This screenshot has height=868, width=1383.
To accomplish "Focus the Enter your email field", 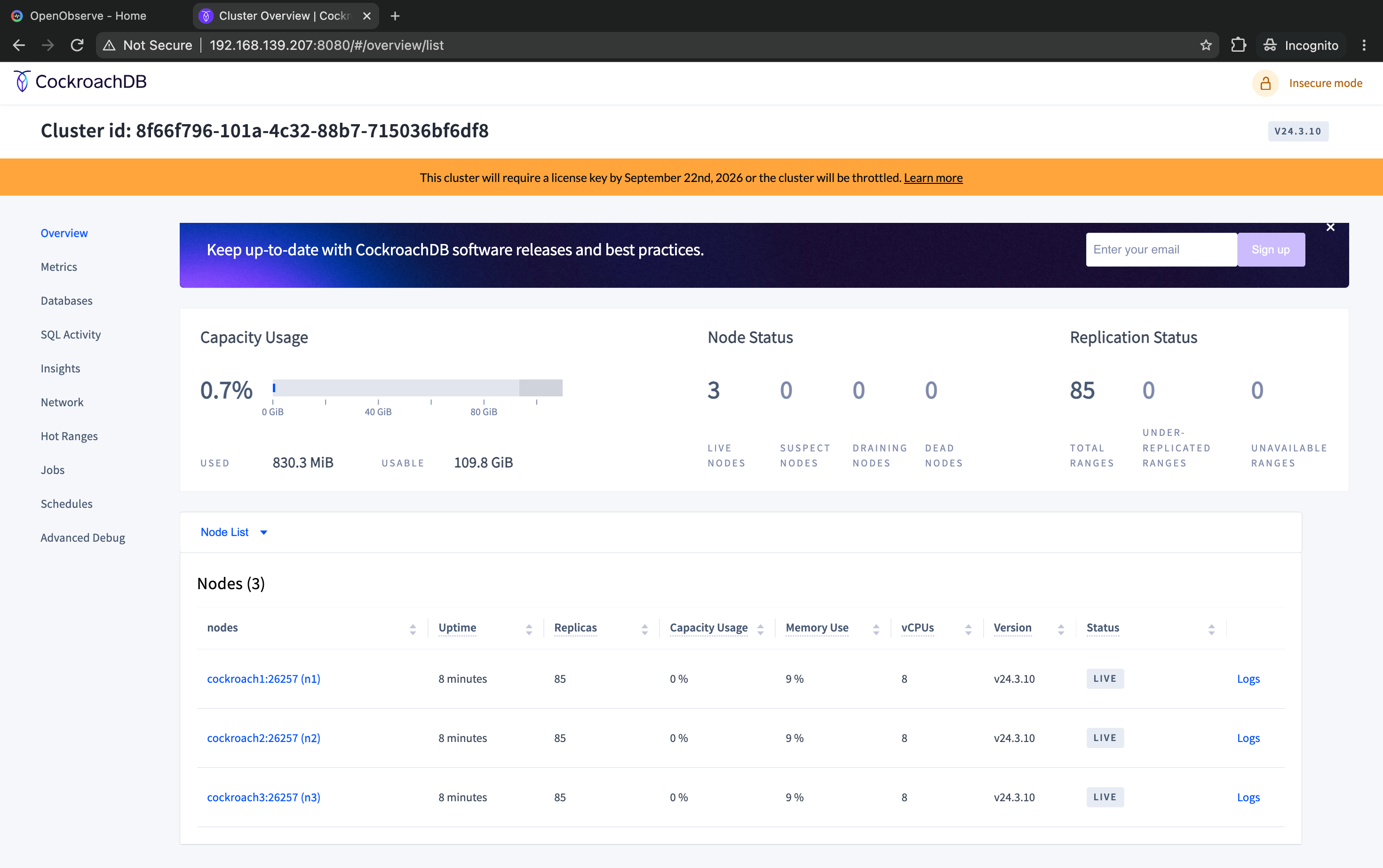I will point(1161,250).
